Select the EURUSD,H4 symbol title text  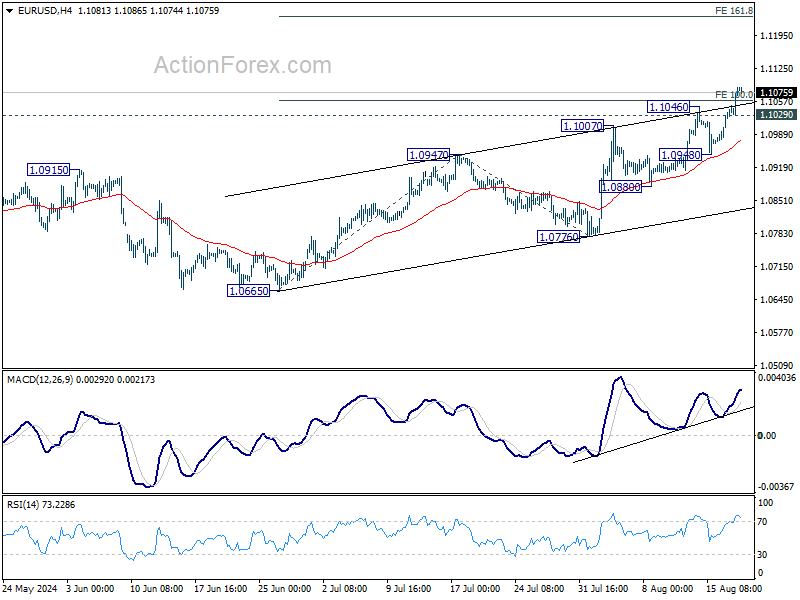point(45,11)
